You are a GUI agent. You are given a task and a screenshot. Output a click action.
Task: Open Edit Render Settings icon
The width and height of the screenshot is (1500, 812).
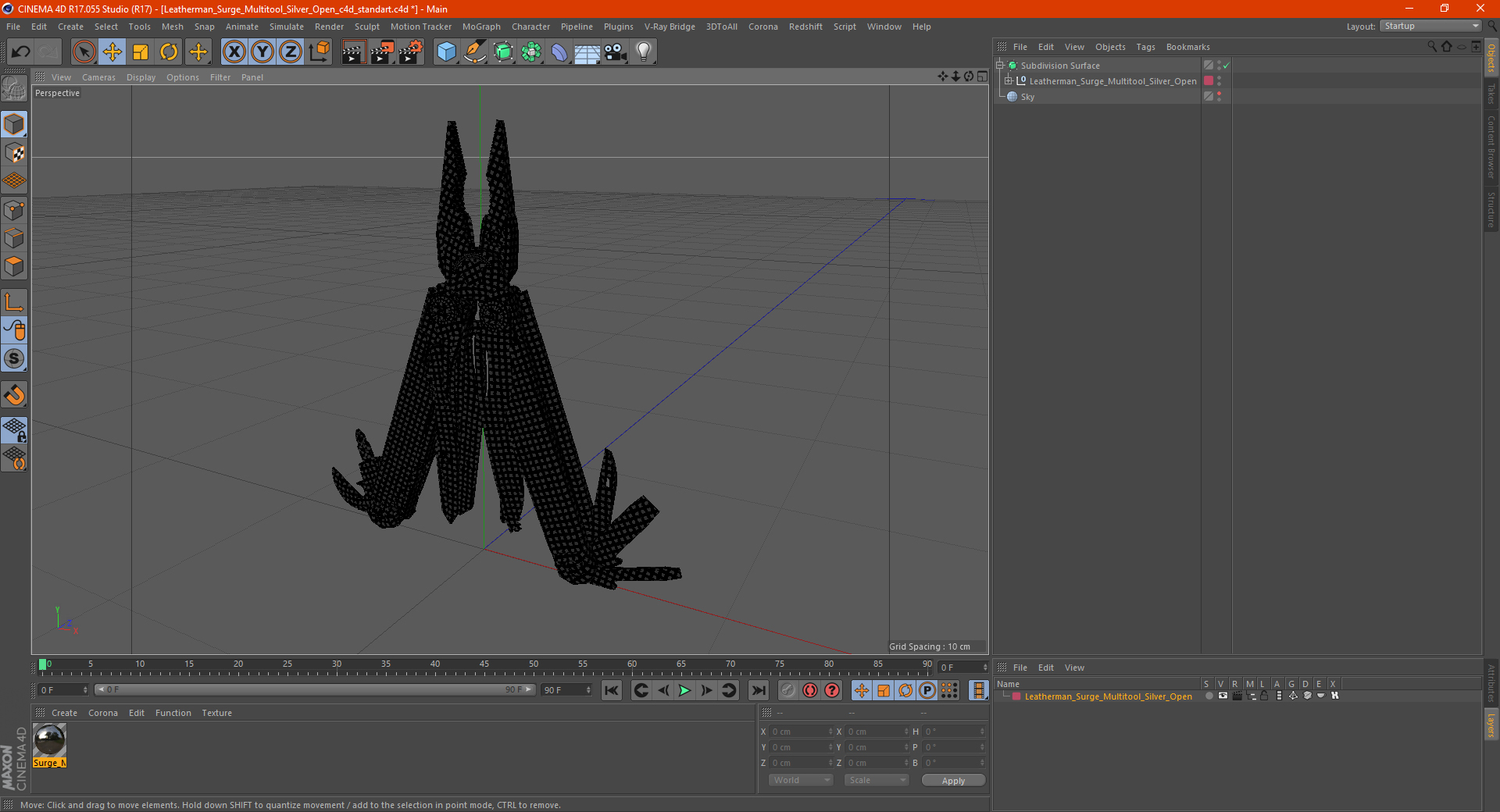click(x=411, y=52)
